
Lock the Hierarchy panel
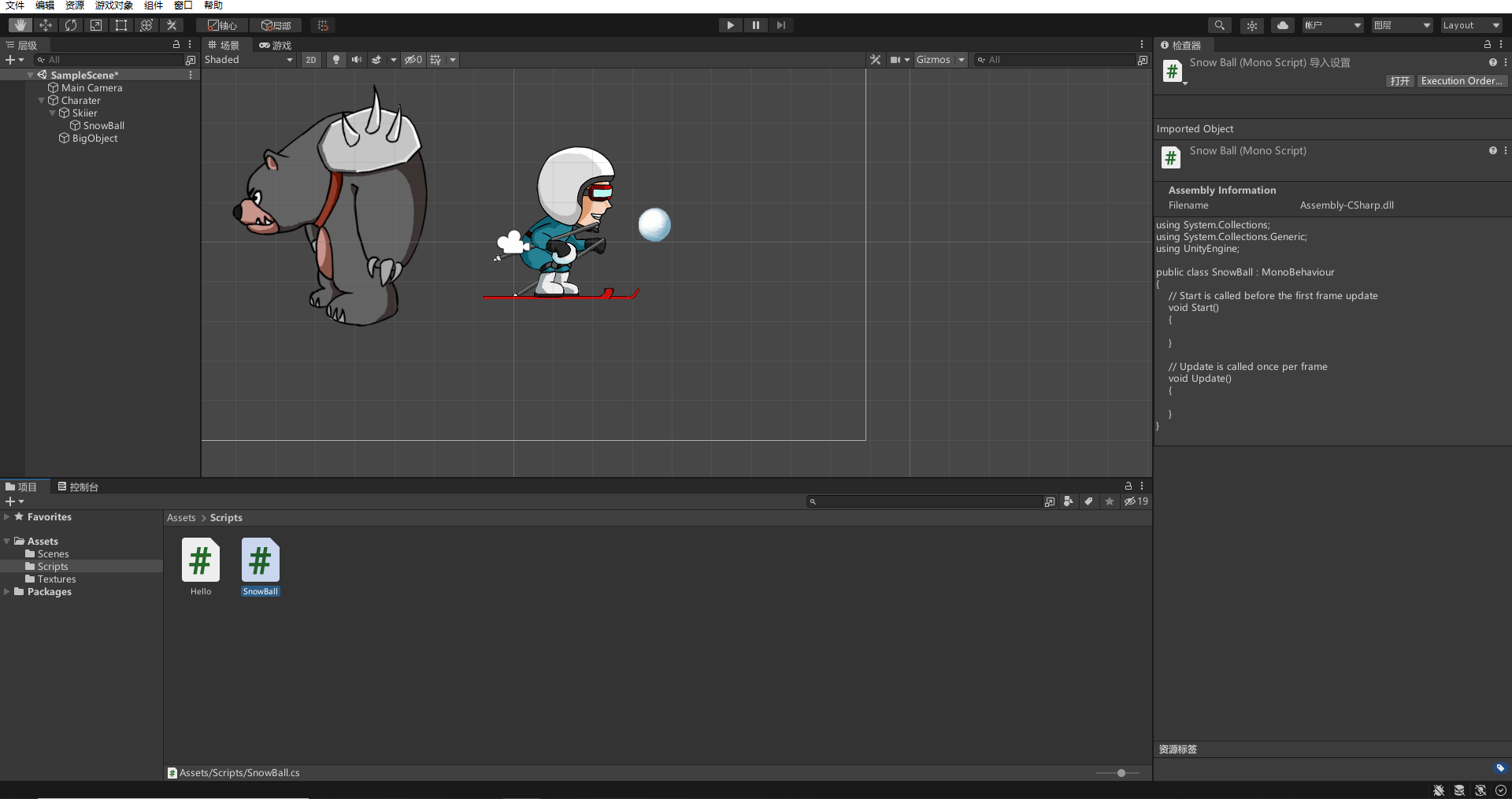pyautogui.click(x=176, y=45)
